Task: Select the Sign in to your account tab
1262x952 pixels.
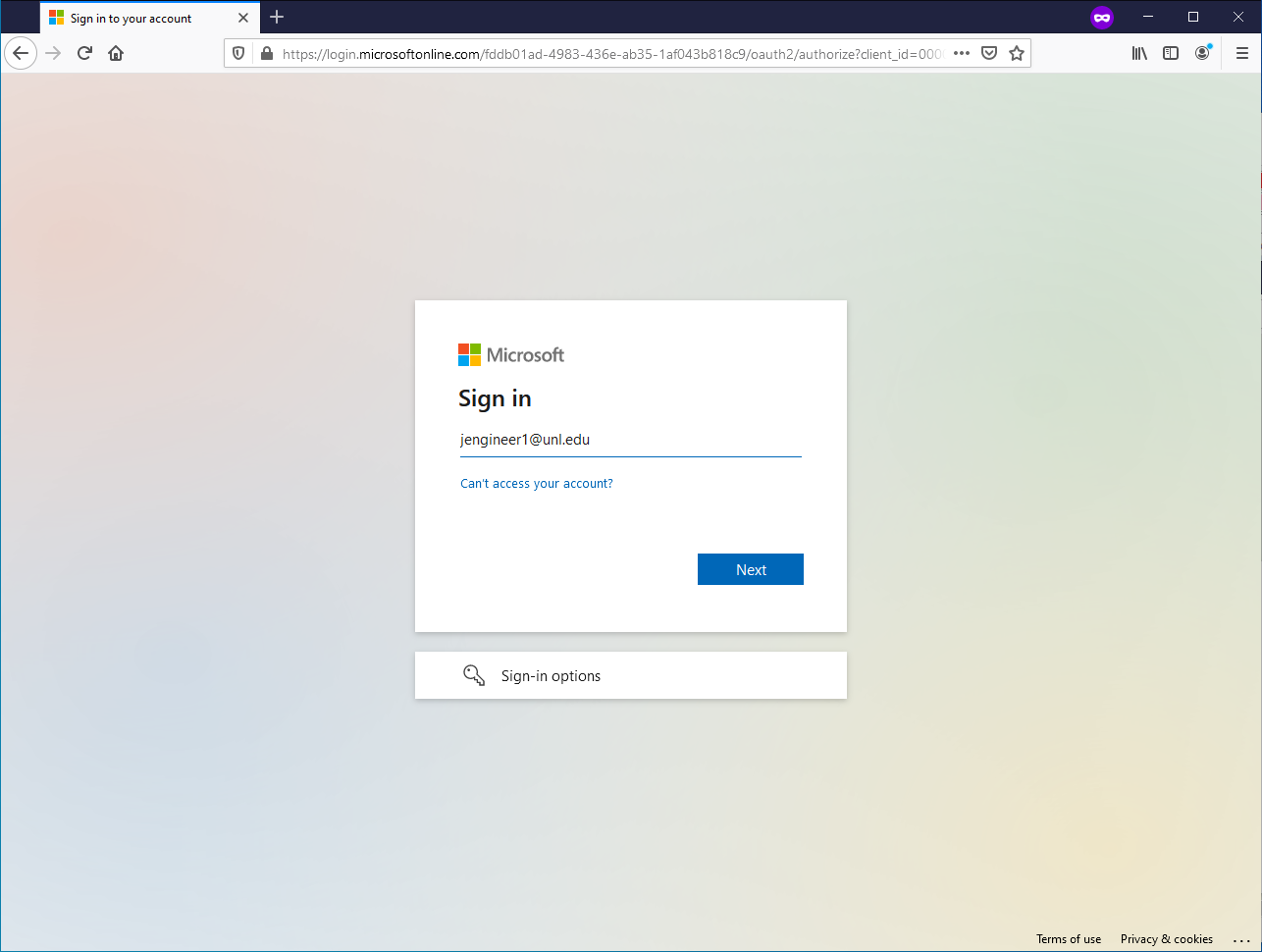Action: pos(150,18)
